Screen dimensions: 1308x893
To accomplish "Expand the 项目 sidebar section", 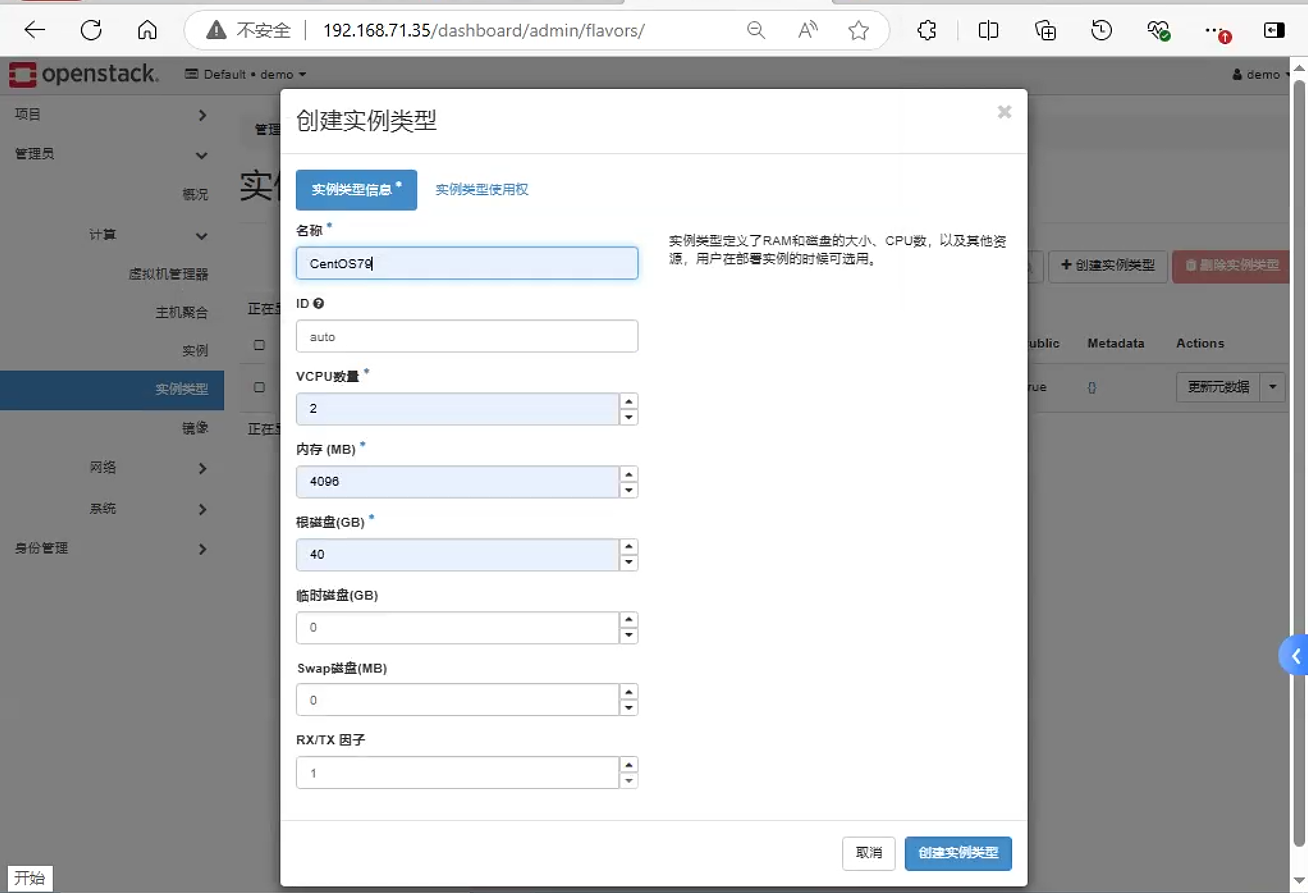I will pyautogui.click(x=111, y=115).
